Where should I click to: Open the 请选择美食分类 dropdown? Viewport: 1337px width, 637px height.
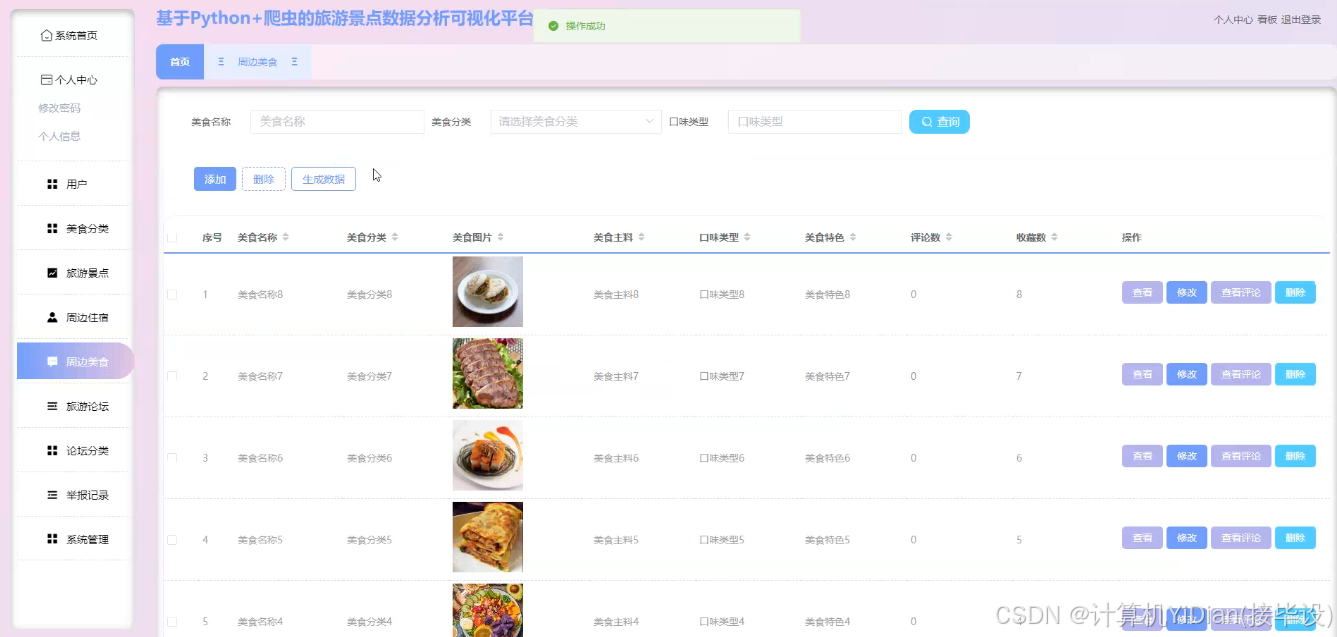(576, 121)
